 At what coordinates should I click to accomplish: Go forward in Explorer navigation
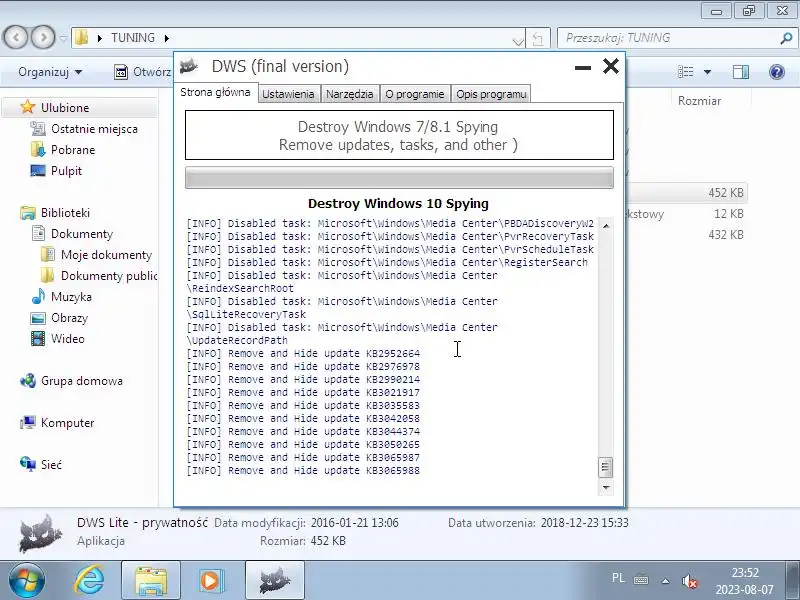click(43, 37)
